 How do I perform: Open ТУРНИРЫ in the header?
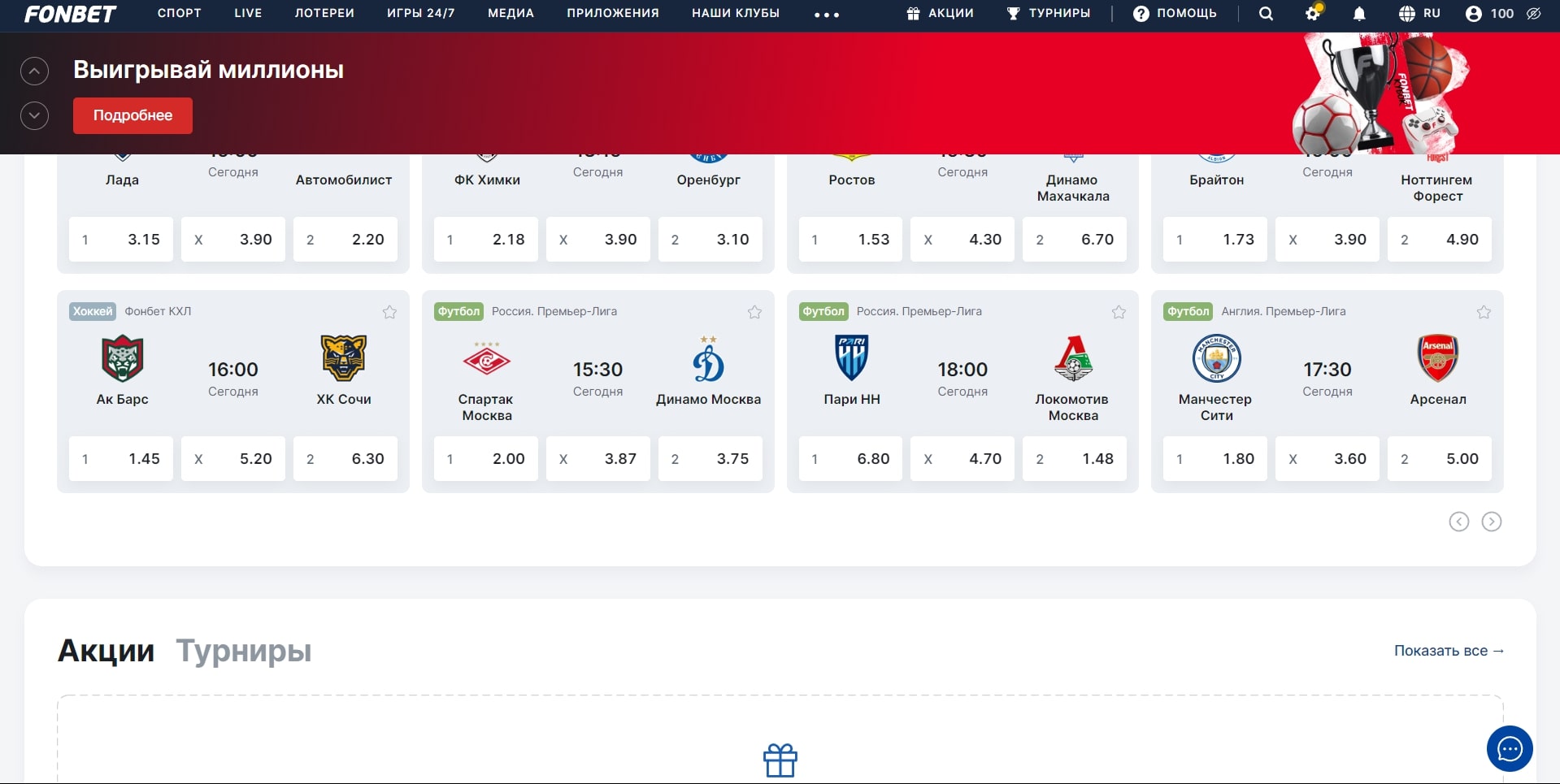point(1049,13)
